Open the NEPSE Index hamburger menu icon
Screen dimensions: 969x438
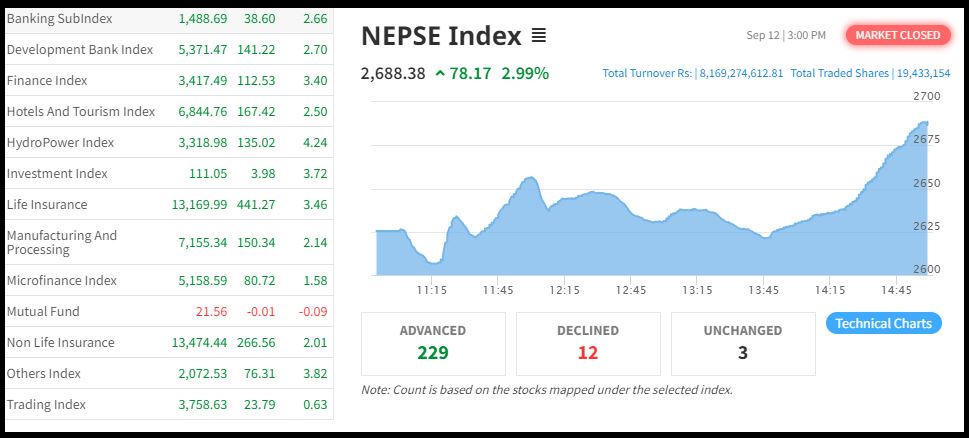(539, 36)
